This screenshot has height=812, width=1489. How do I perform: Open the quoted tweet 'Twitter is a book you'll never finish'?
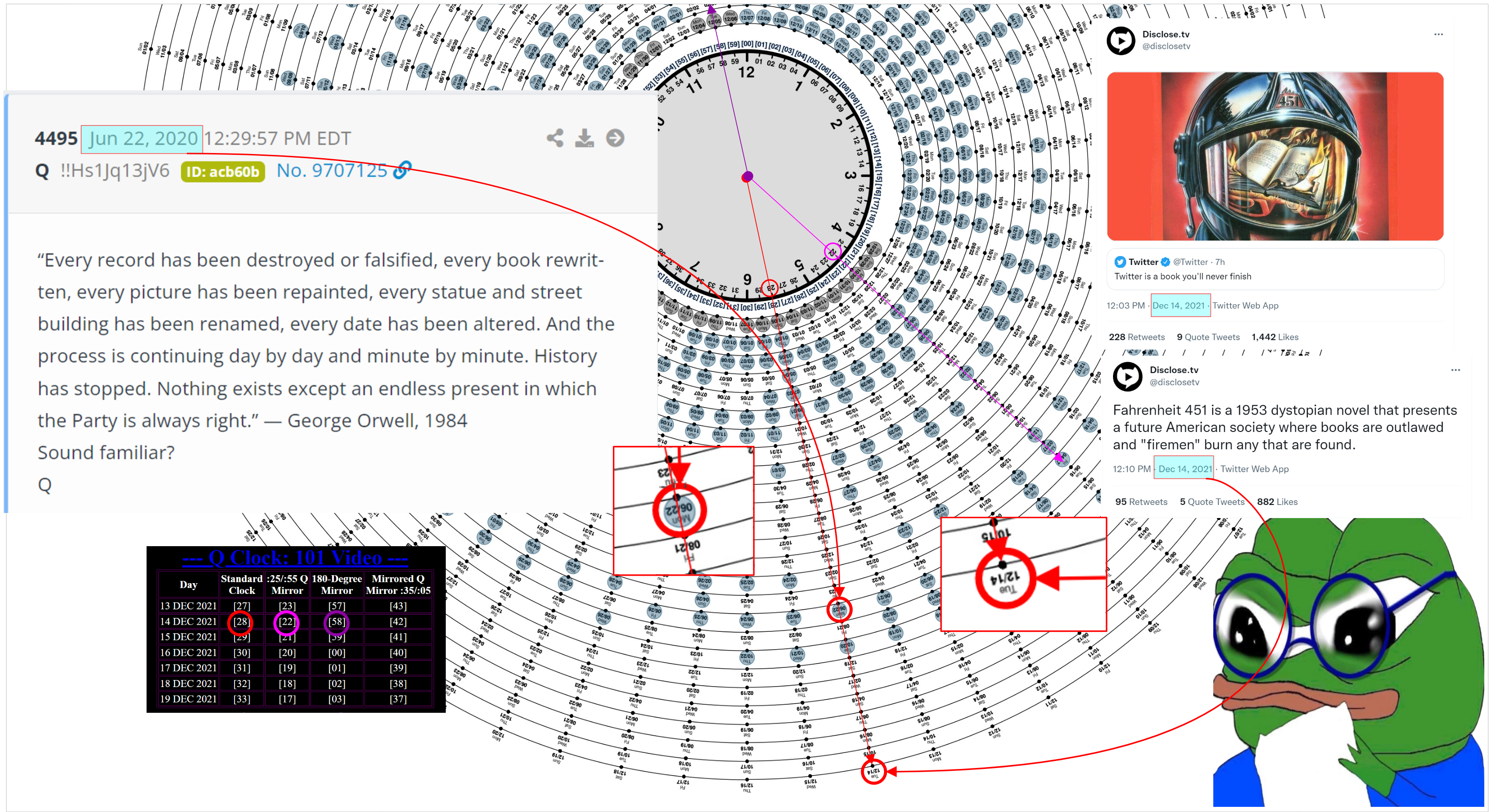[1275, 269]
